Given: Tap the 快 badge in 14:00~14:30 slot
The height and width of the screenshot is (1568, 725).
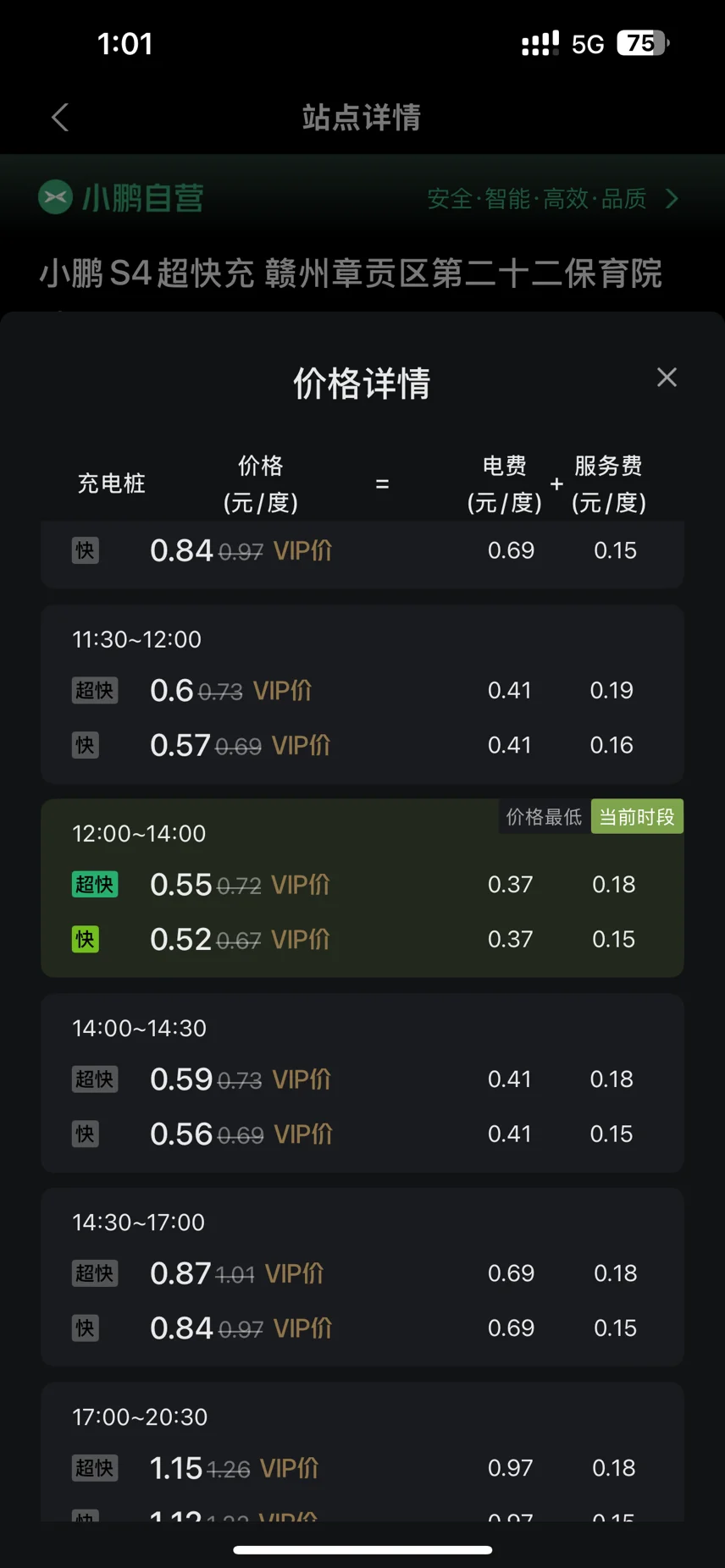Looking at the screenshot, I should click(86, 1135).
